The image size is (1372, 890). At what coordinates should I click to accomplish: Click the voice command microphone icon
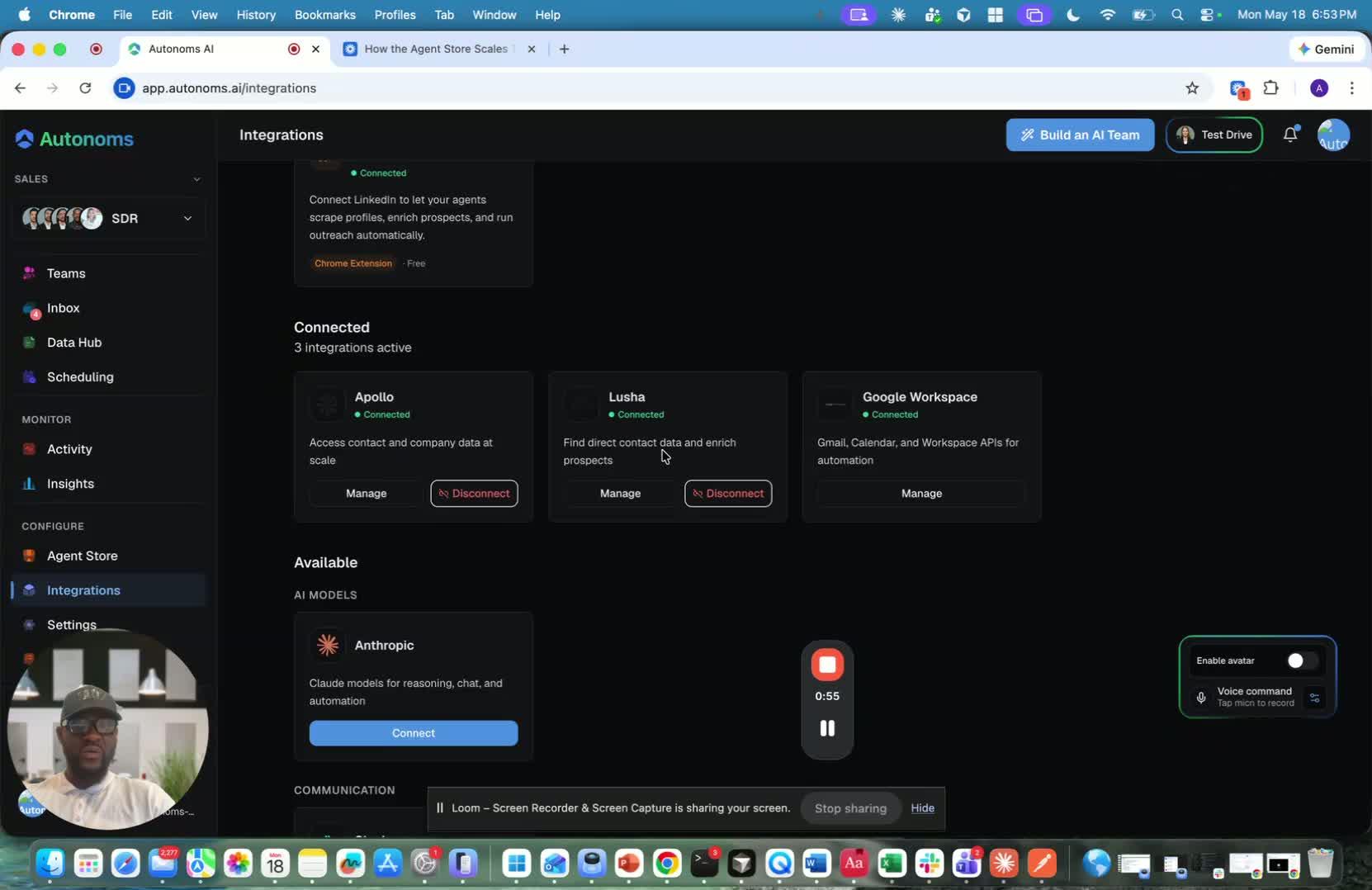click(x=1201, y=698)
